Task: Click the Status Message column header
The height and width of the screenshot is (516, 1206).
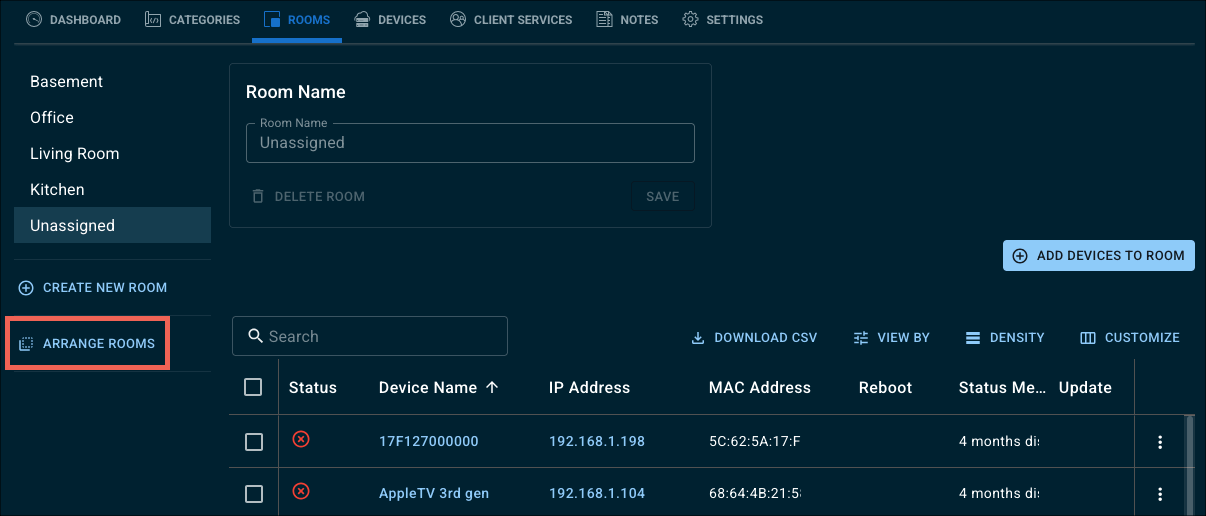Action: 1000,388
